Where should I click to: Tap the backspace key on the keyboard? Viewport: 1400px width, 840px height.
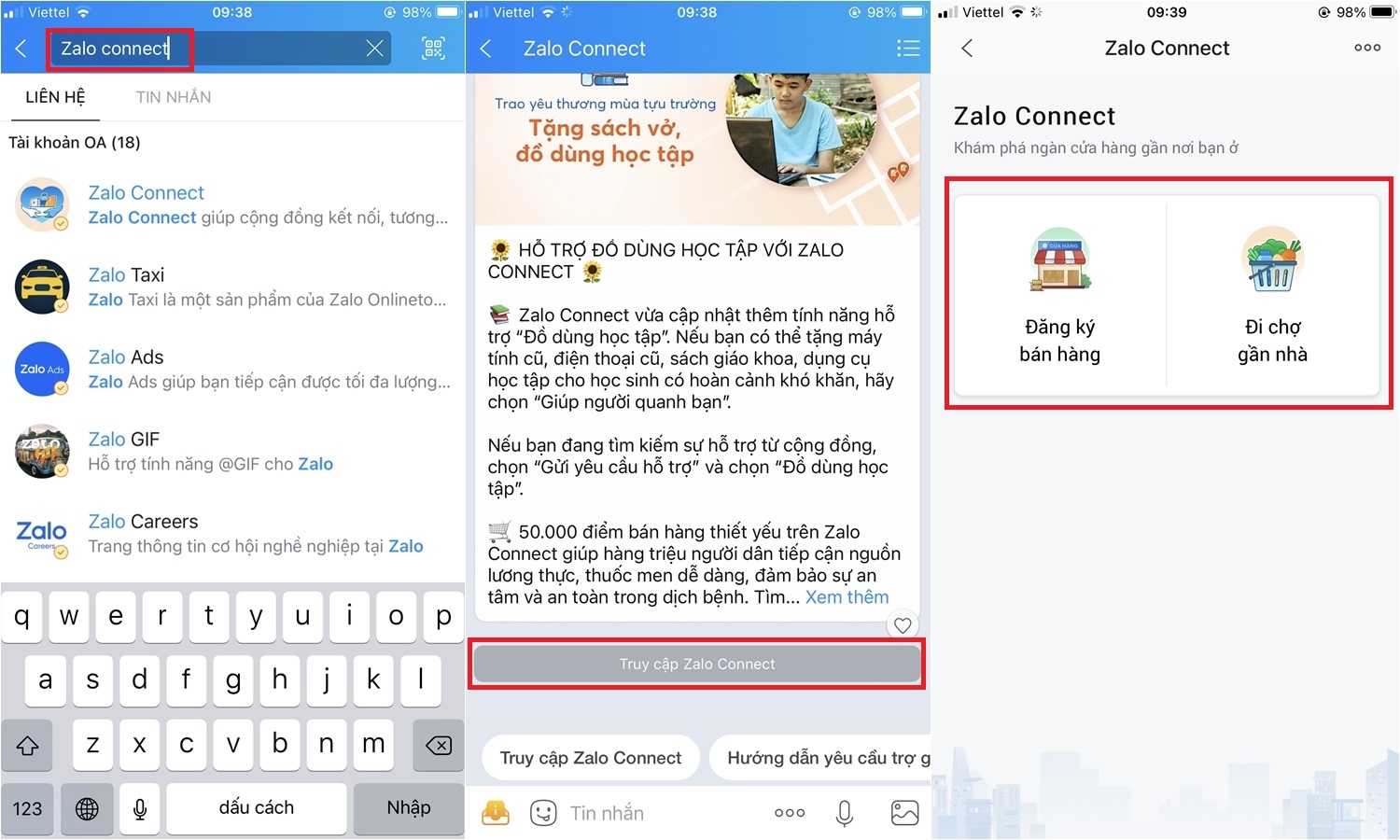tap(438, 744)
